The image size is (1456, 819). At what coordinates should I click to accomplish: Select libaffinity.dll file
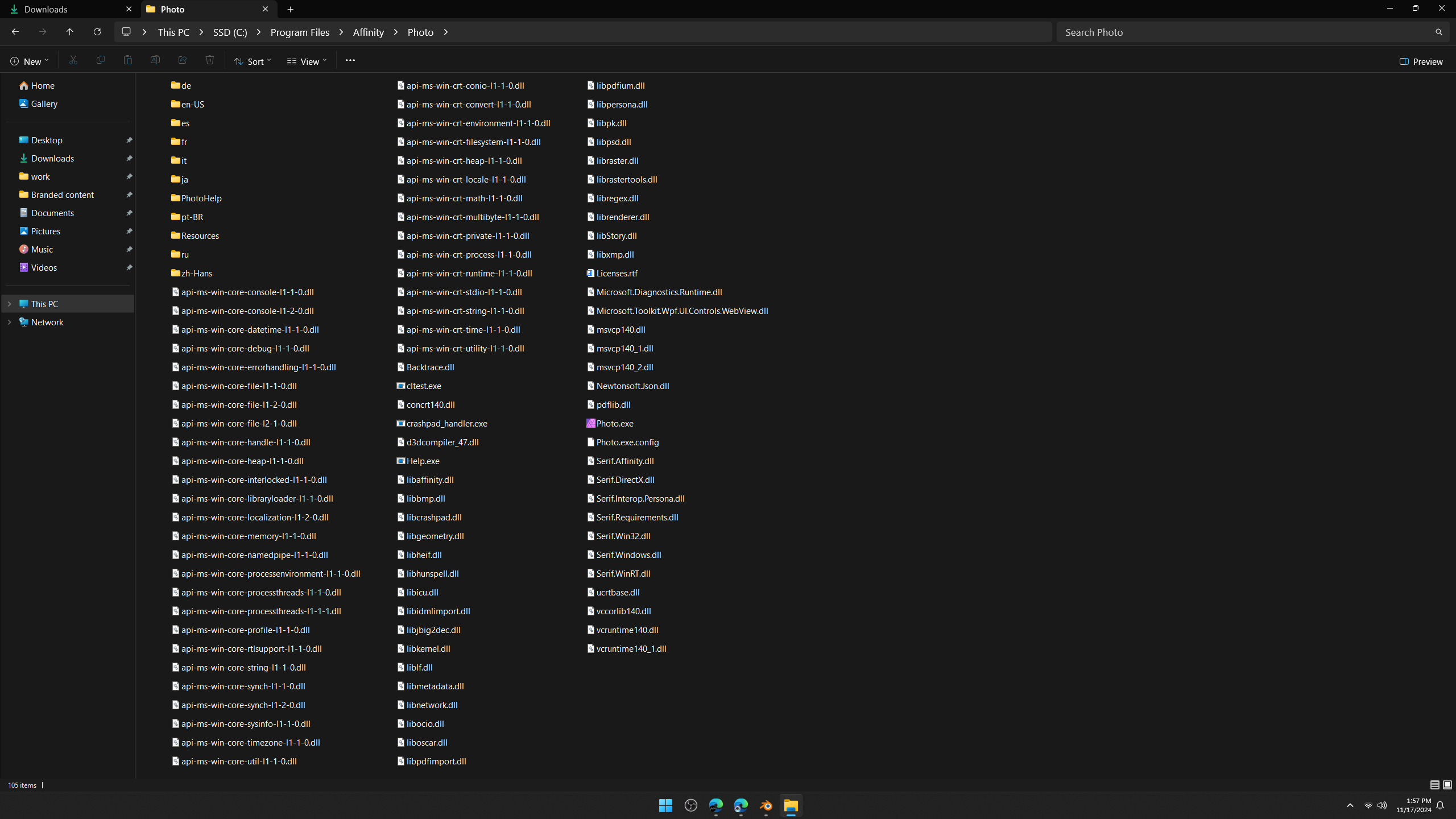point(425,479)
